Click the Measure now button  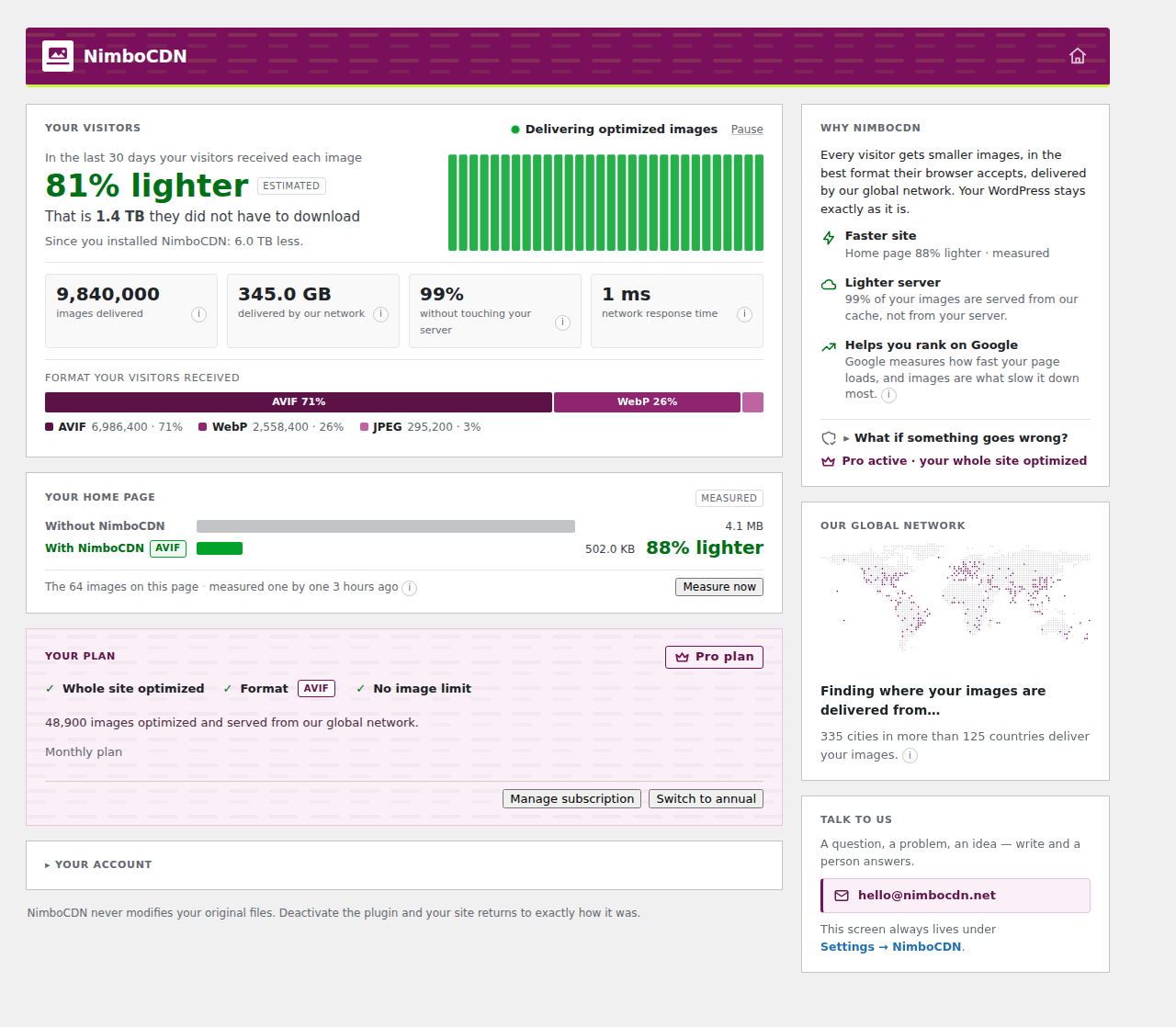coord(719,587)
